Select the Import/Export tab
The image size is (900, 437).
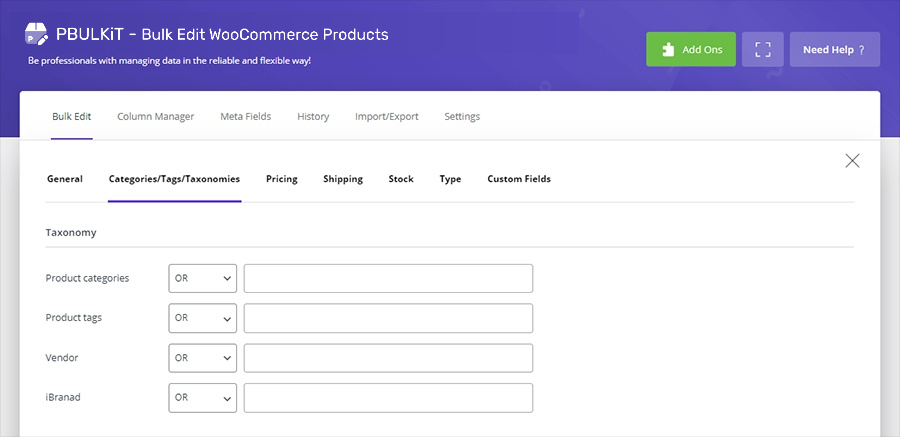pos(386,117)
